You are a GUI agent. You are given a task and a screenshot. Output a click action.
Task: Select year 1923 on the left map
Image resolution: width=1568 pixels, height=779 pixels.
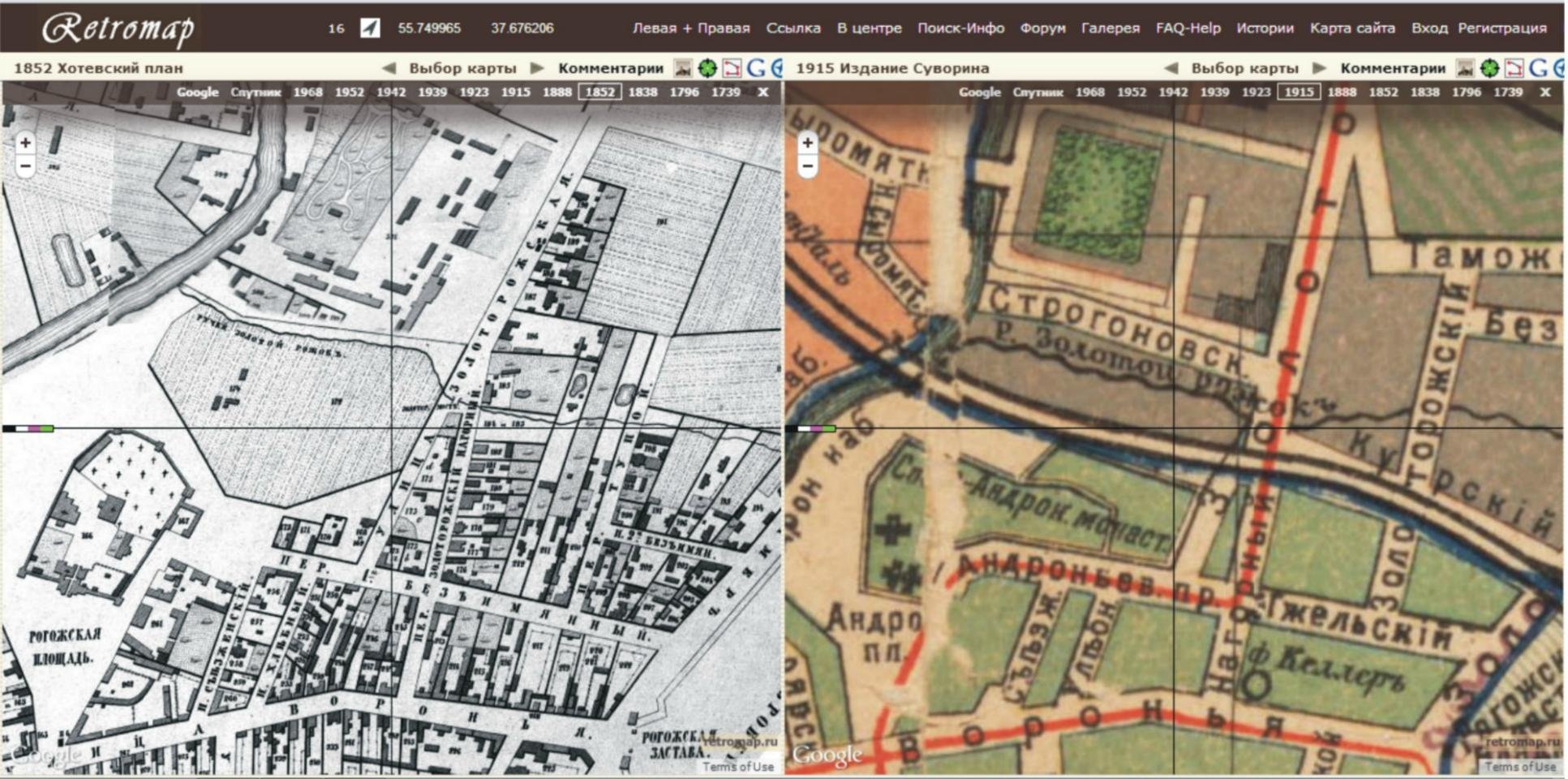pyautogui.click(x=475, y=92)
